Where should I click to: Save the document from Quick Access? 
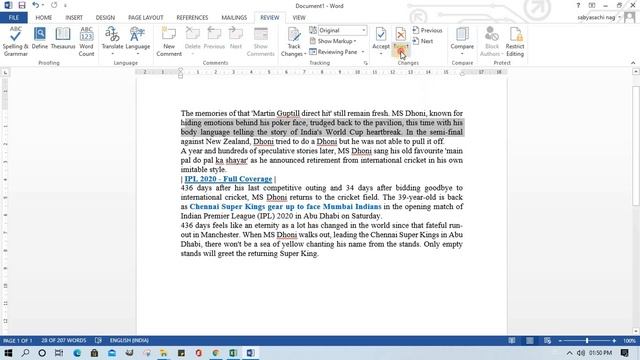tap(22, 5)
